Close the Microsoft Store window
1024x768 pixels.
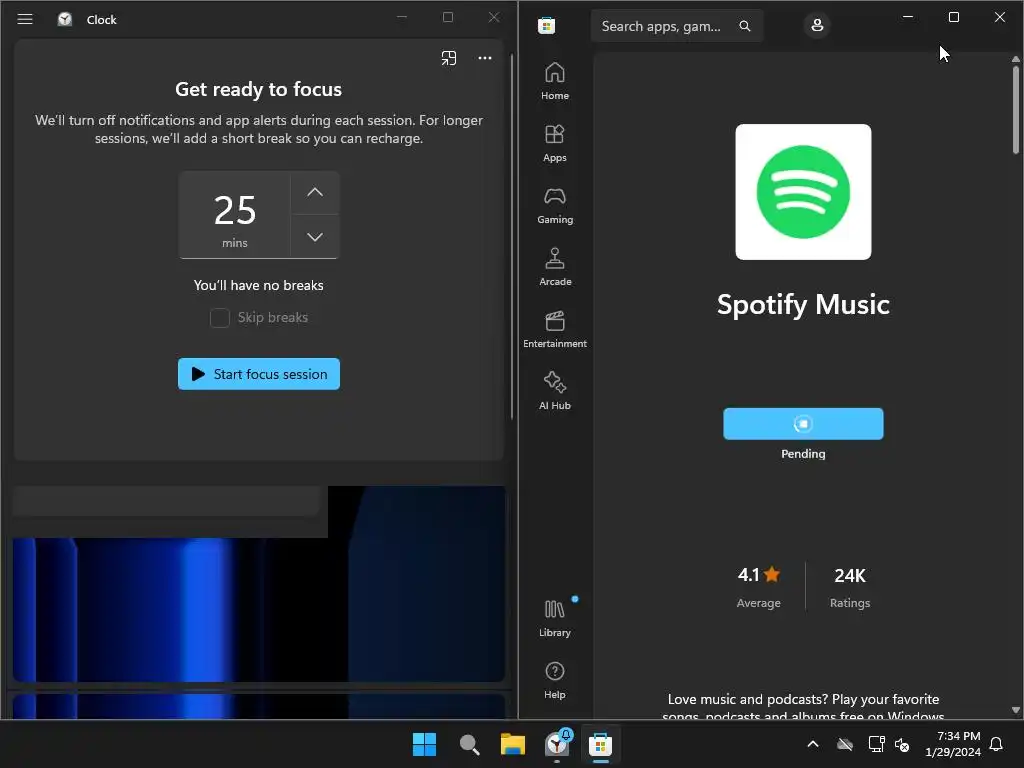999,17
